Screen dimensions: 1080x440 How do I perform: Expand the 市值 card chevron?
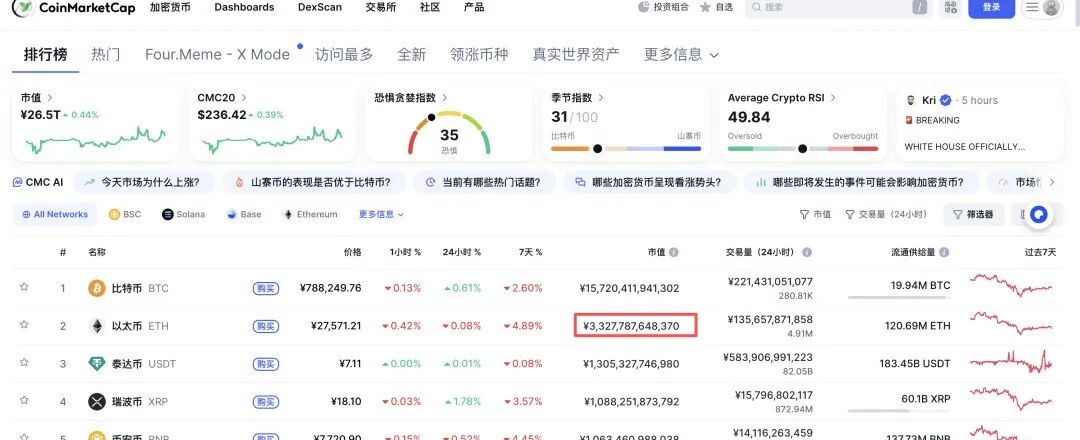[x=50, y=98]
